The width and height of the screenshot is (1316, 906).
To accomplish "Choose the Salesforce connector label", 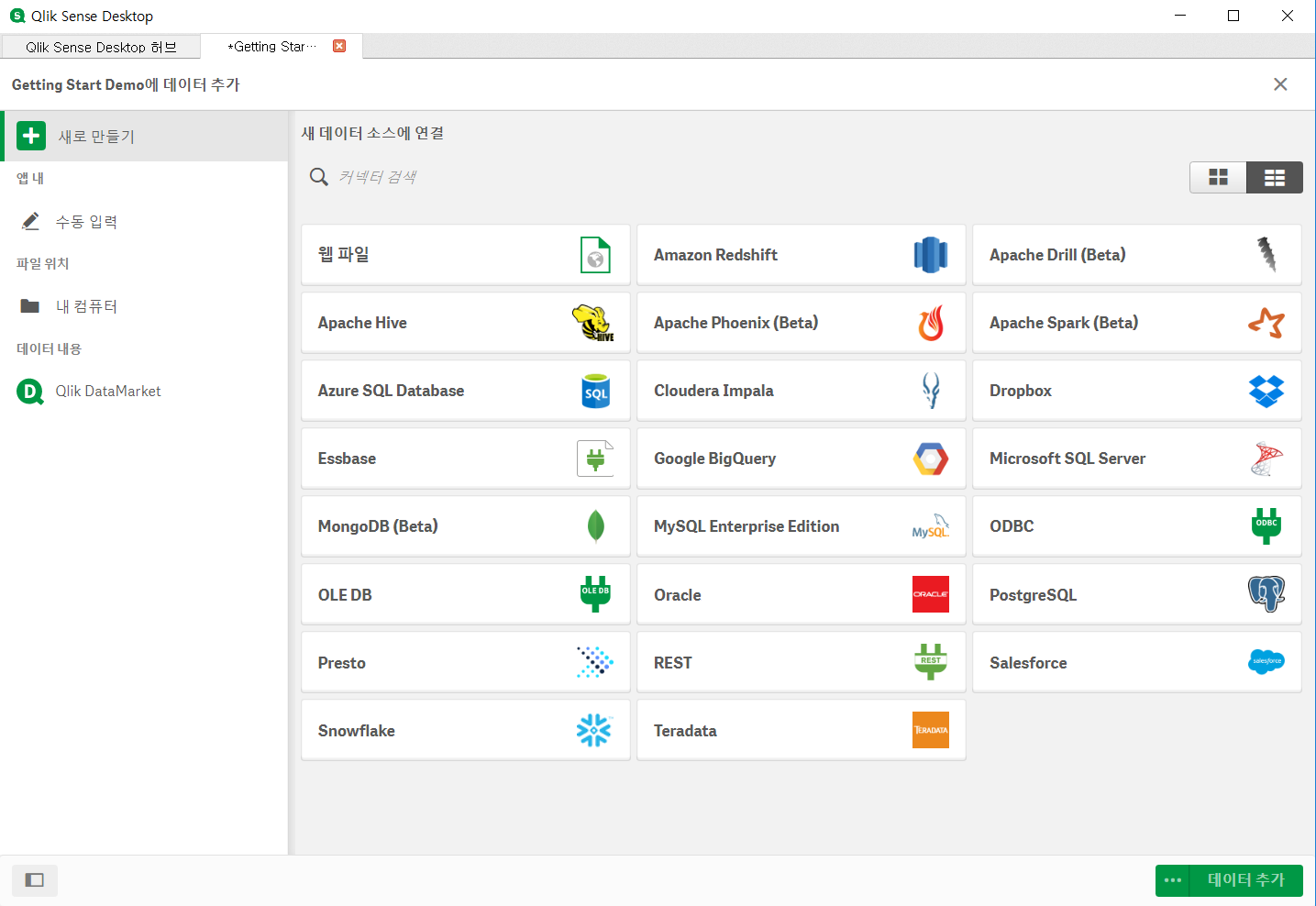I will (x=1028, y=663).
